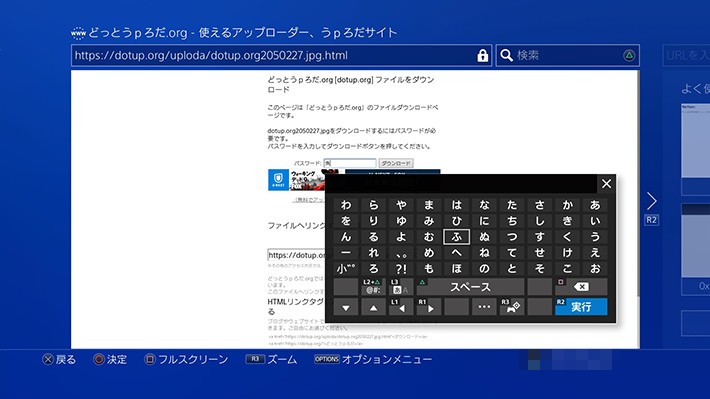This screenshot has width=710, height=399.
Task: Click the triangle icon in search box
Action: (629, 56)
